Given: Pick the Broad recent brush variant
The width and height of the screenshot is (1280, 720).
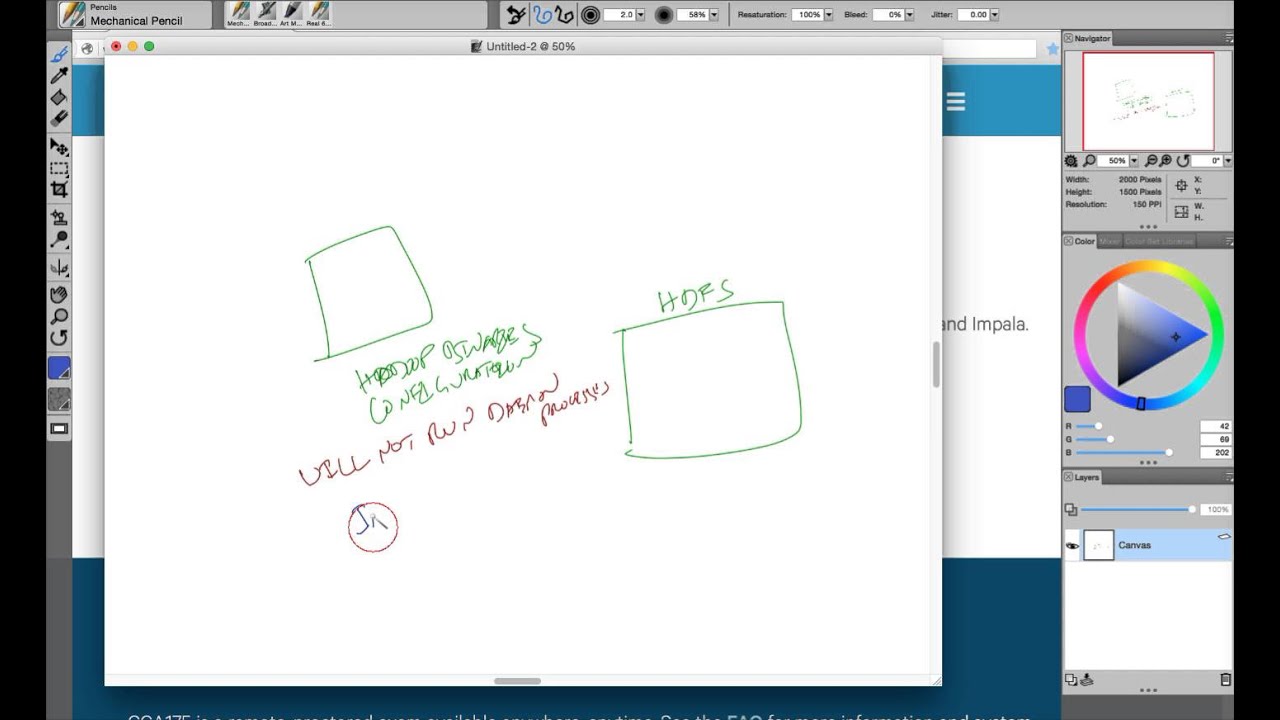Looking at the screenshot, I should coord(265,14).
